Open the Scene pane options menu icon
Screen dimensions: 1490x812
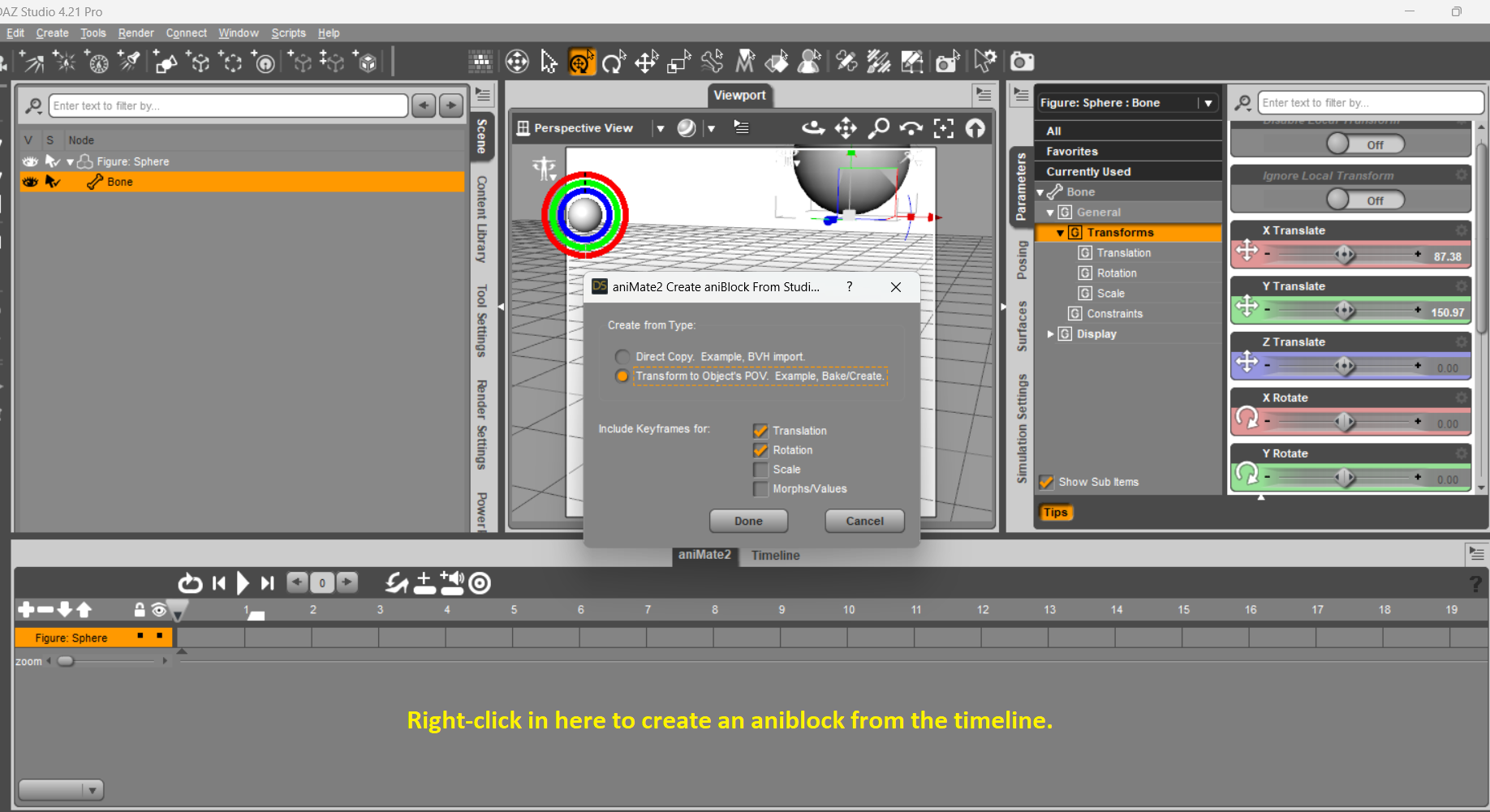pyautogui.click(x=483, y=95)
